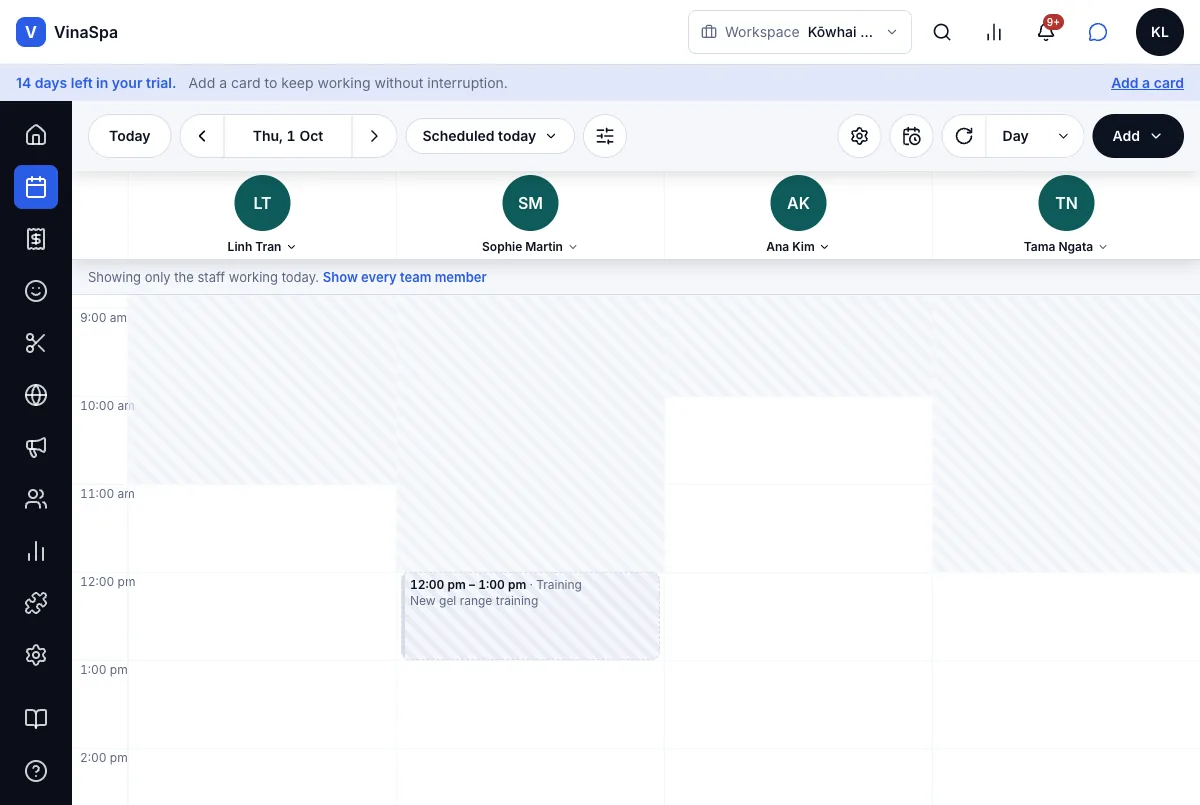Click the TN avatar of Tama Ngata
Screen dimensions: 1200x805
pos(1066,203)
